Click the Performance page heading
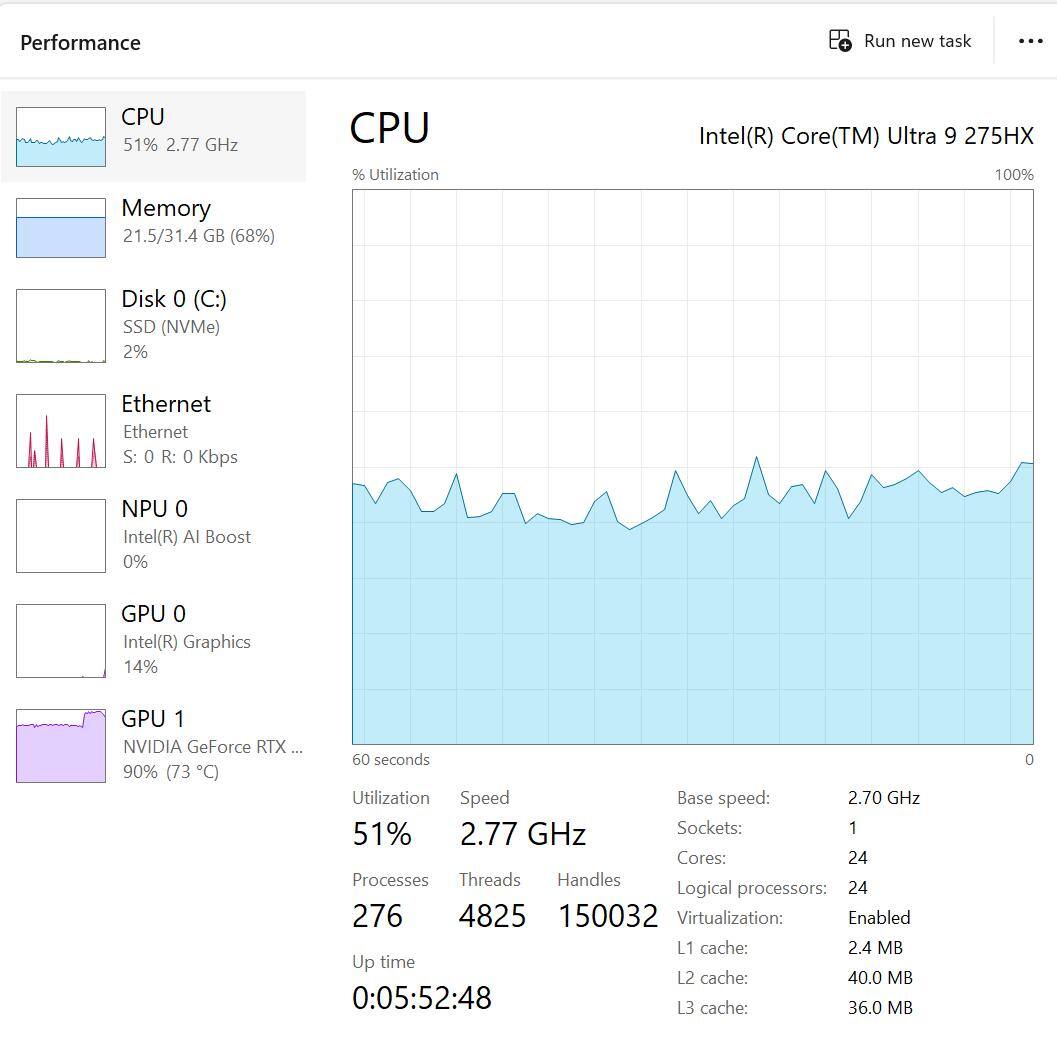Image resolution: width=1057 pixels, height=1048 pixels. [80, 43]
